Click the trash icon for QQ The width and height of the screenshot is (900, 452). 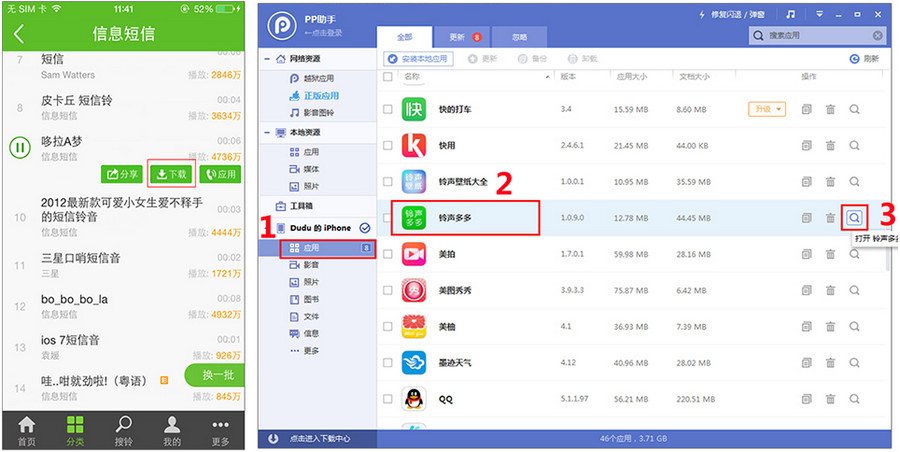(830, 399)
